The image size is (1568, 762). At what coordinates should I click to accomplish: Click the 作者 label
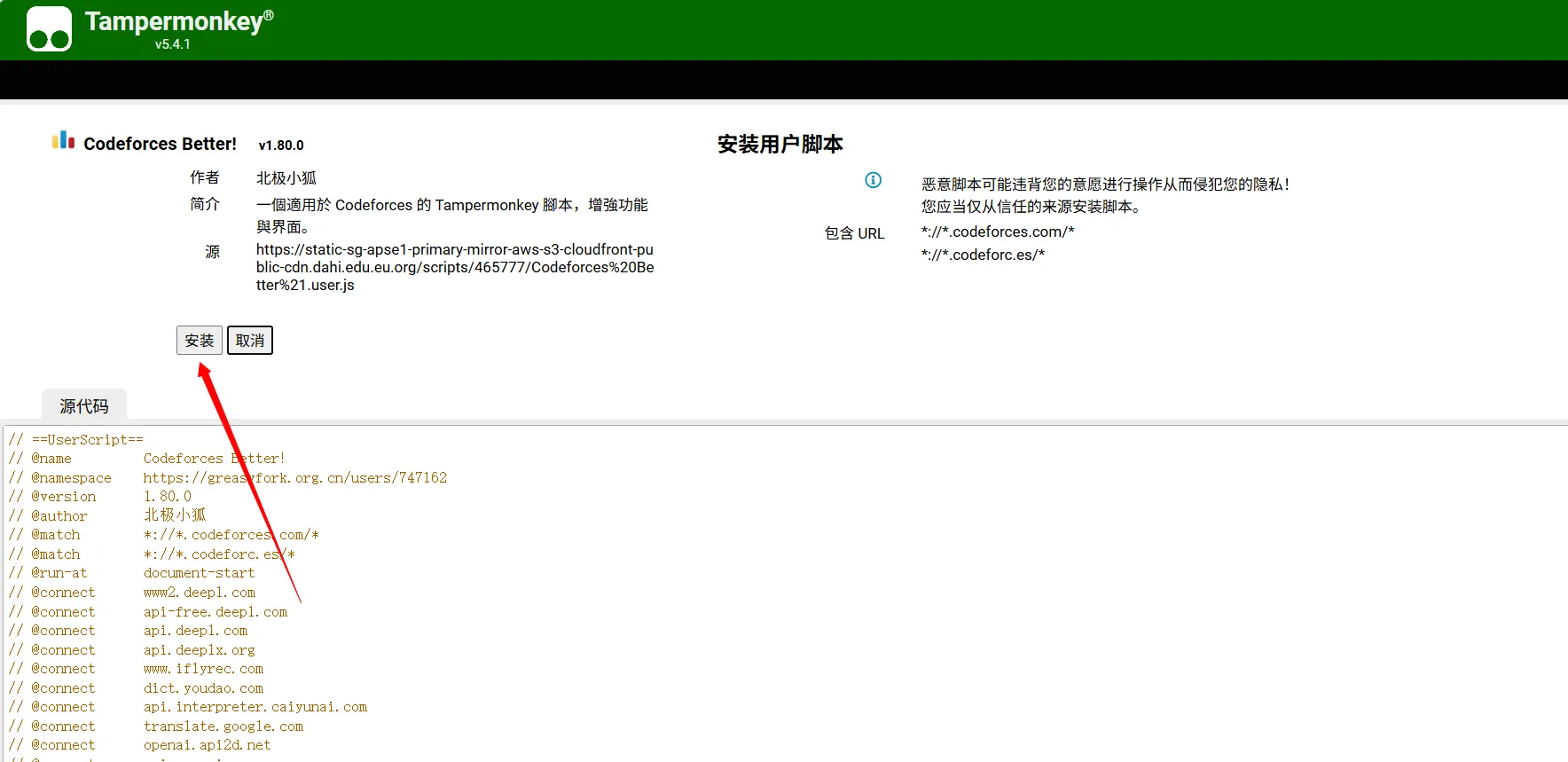[x=205, y=177]
